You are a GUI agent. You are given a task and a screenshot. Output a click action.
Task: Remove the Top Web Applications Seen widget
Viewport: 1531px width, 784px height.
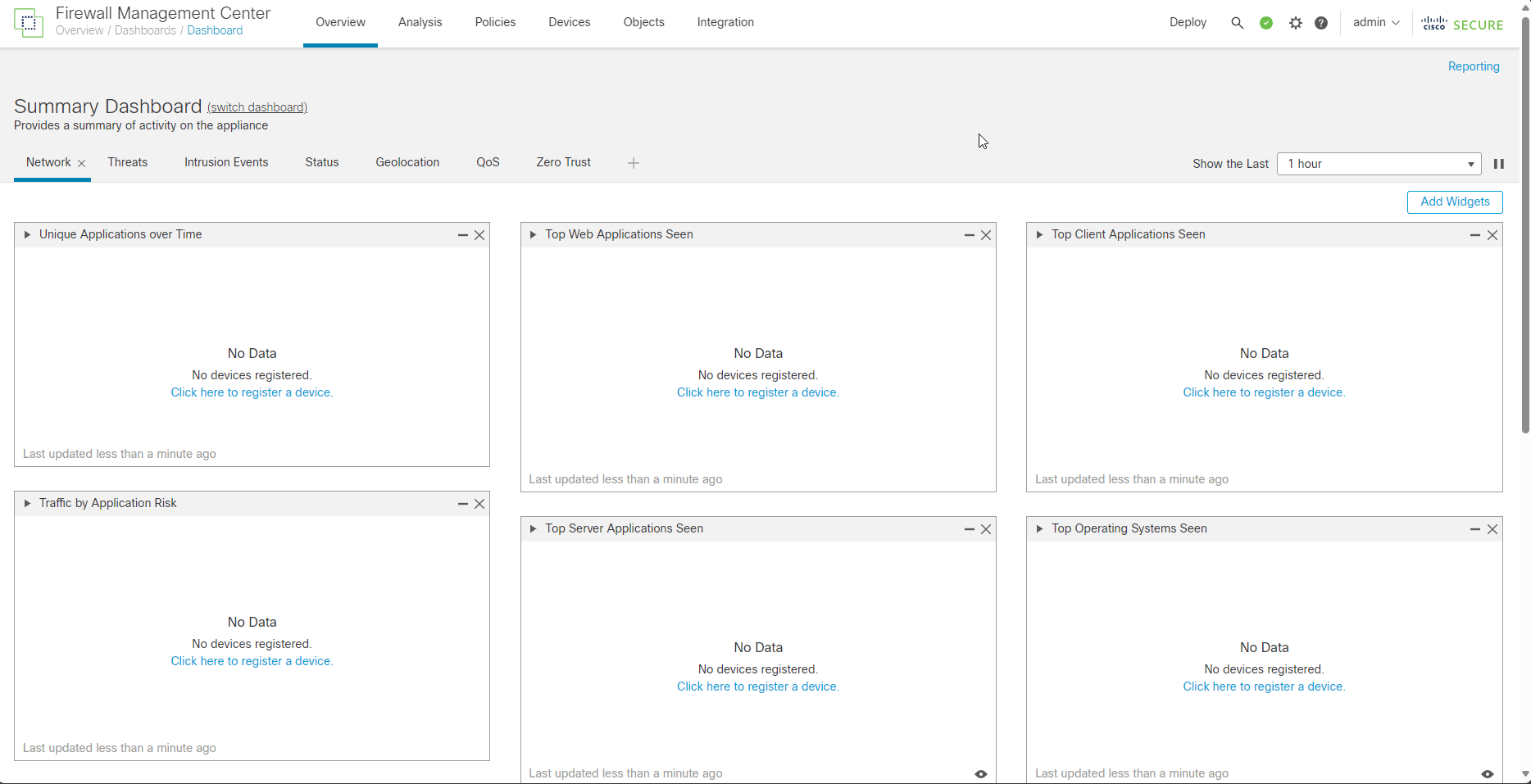pos(986,235)
